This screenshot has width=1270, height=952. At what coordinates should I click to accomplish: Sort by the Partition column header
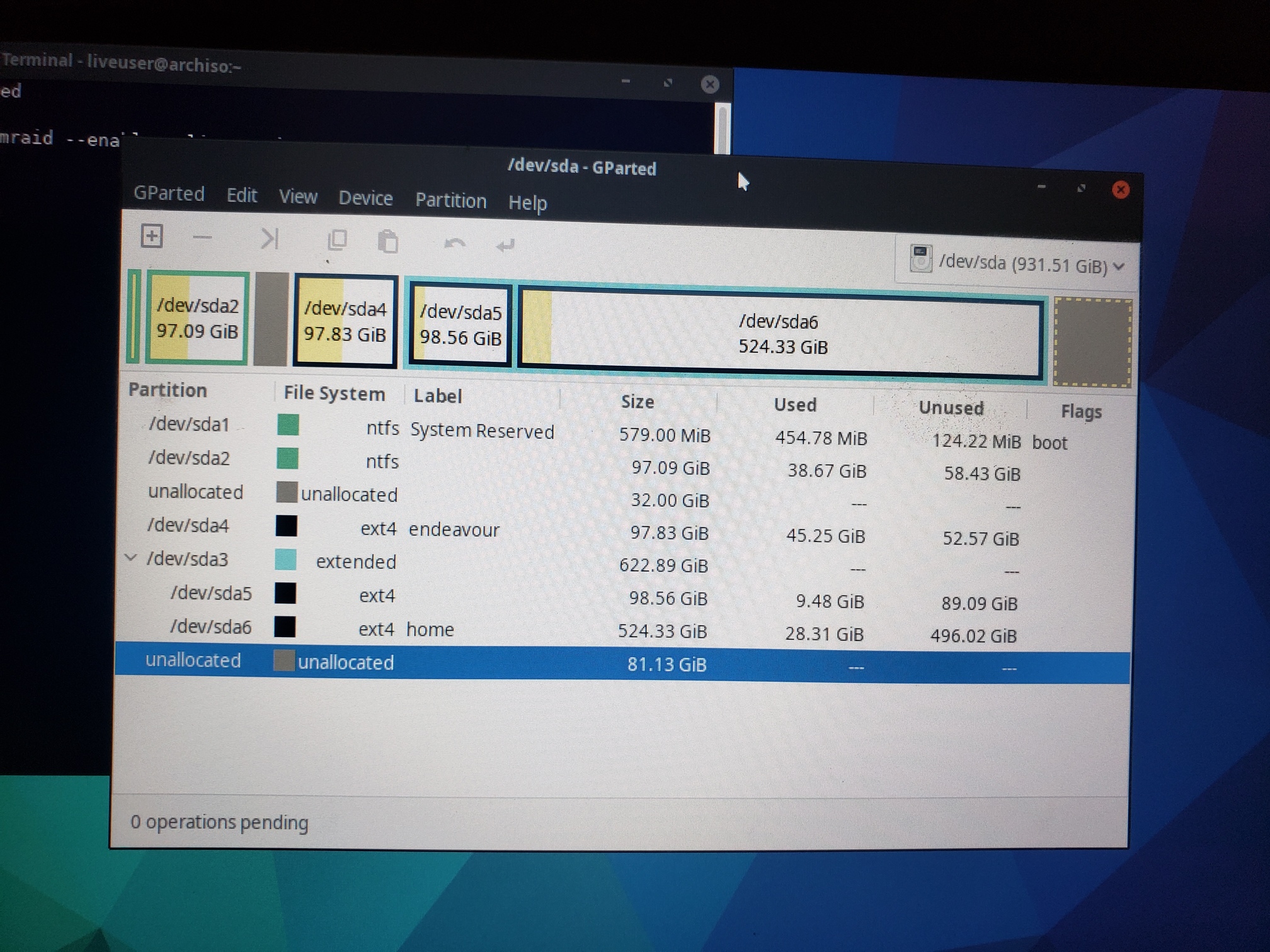(x=168, y=390)
